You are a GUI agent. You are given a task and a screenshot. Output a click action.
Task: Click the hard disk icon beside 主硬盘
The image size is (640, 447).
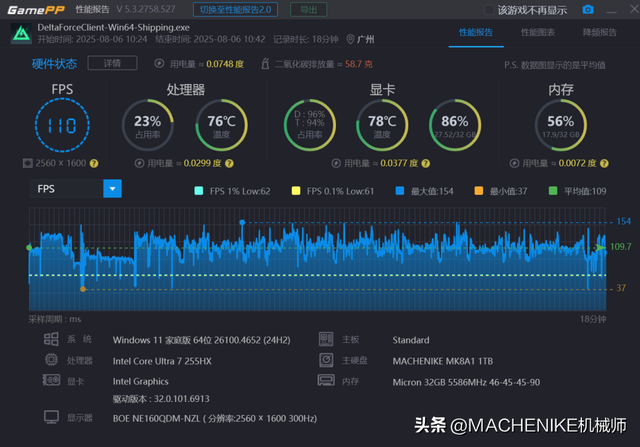326,360
